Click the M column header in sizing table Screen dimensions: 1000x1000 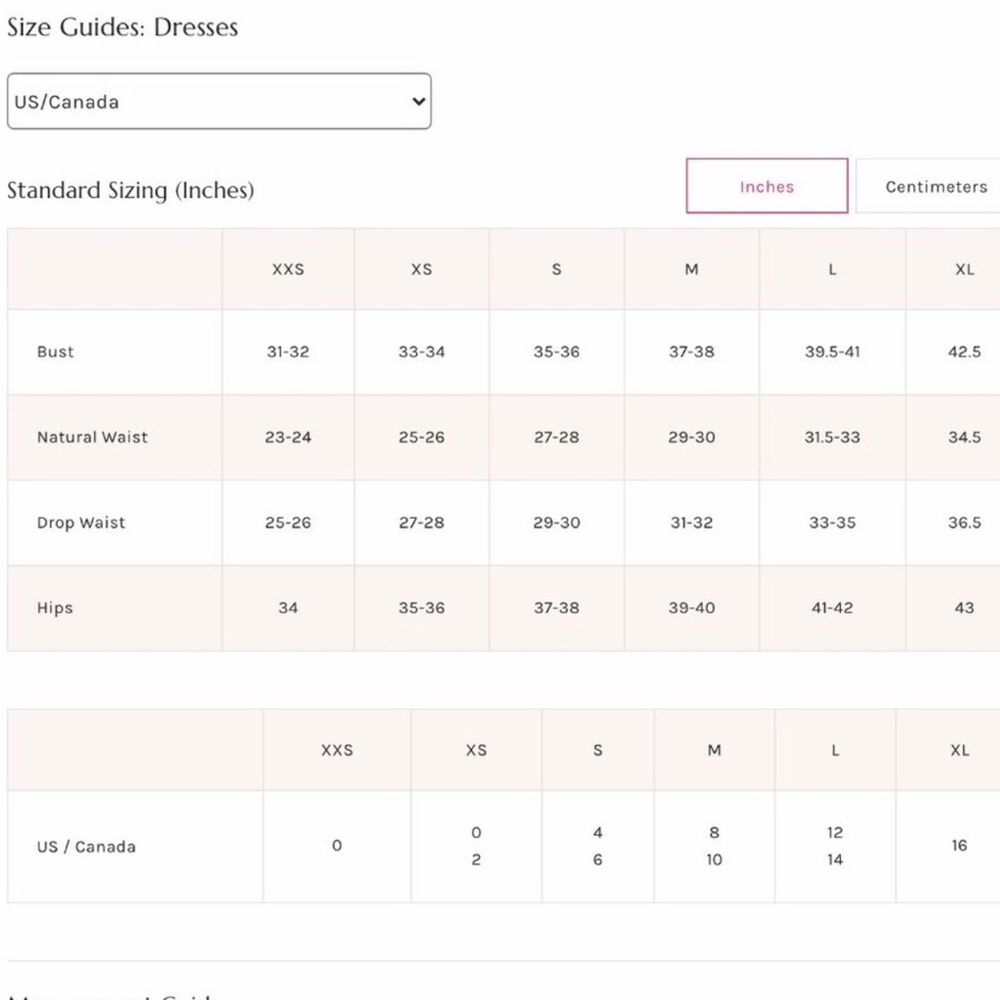pos(691,269)
